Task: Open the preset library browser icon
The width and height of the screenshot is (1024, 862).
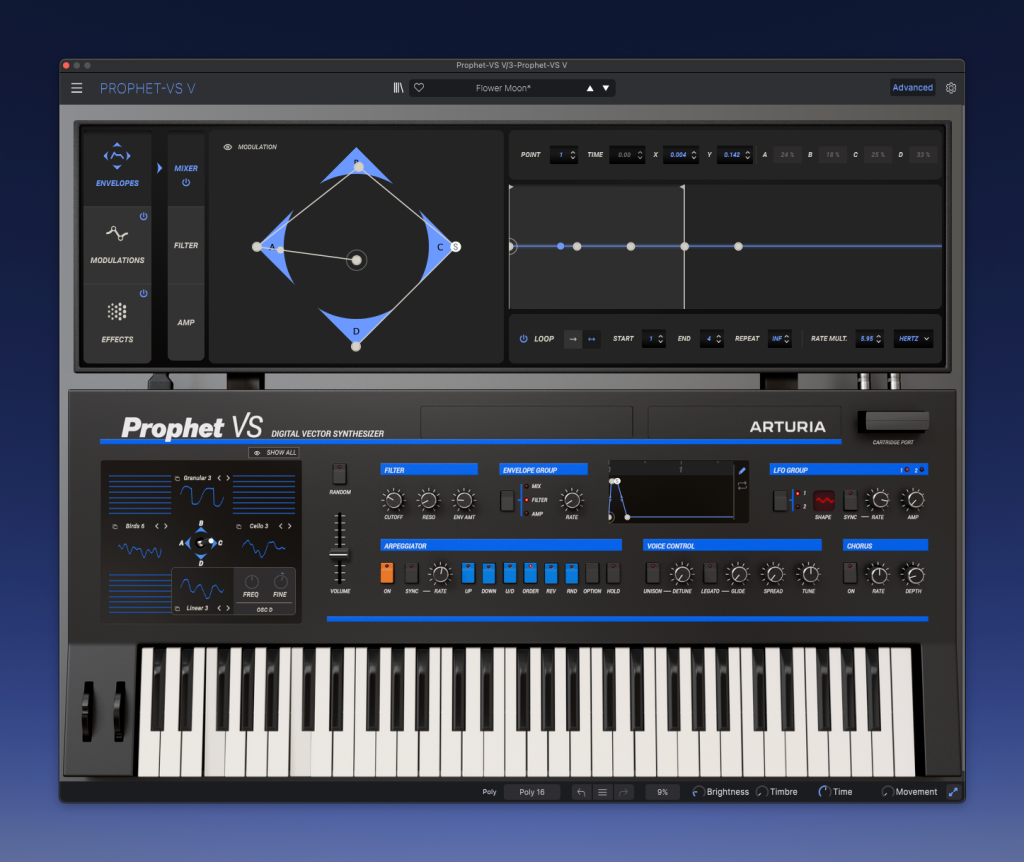Action: (x=398, y=88)
